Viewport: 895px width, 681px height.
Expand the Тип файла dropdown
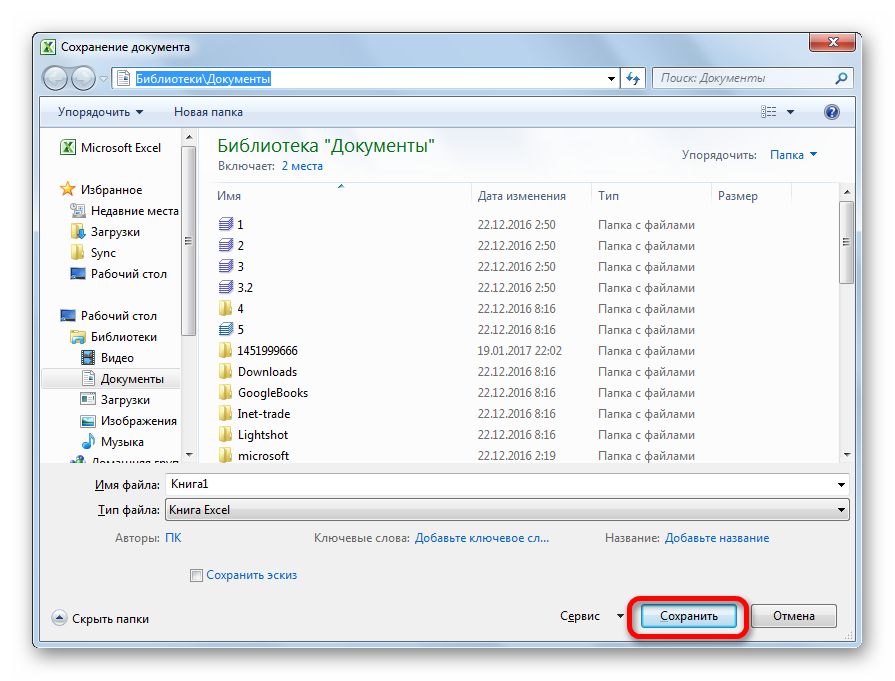(x=841, y=510)
